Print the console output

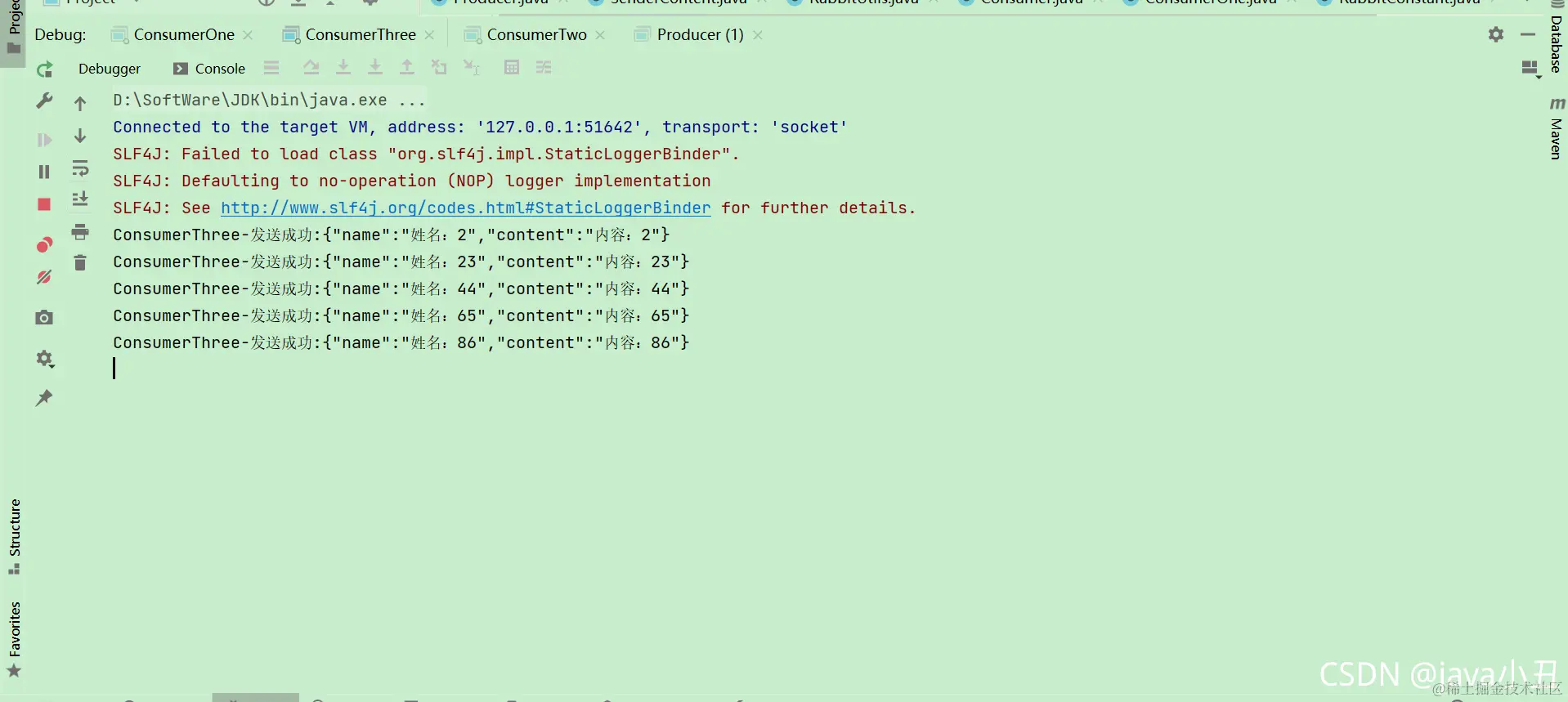pos(80,232)
